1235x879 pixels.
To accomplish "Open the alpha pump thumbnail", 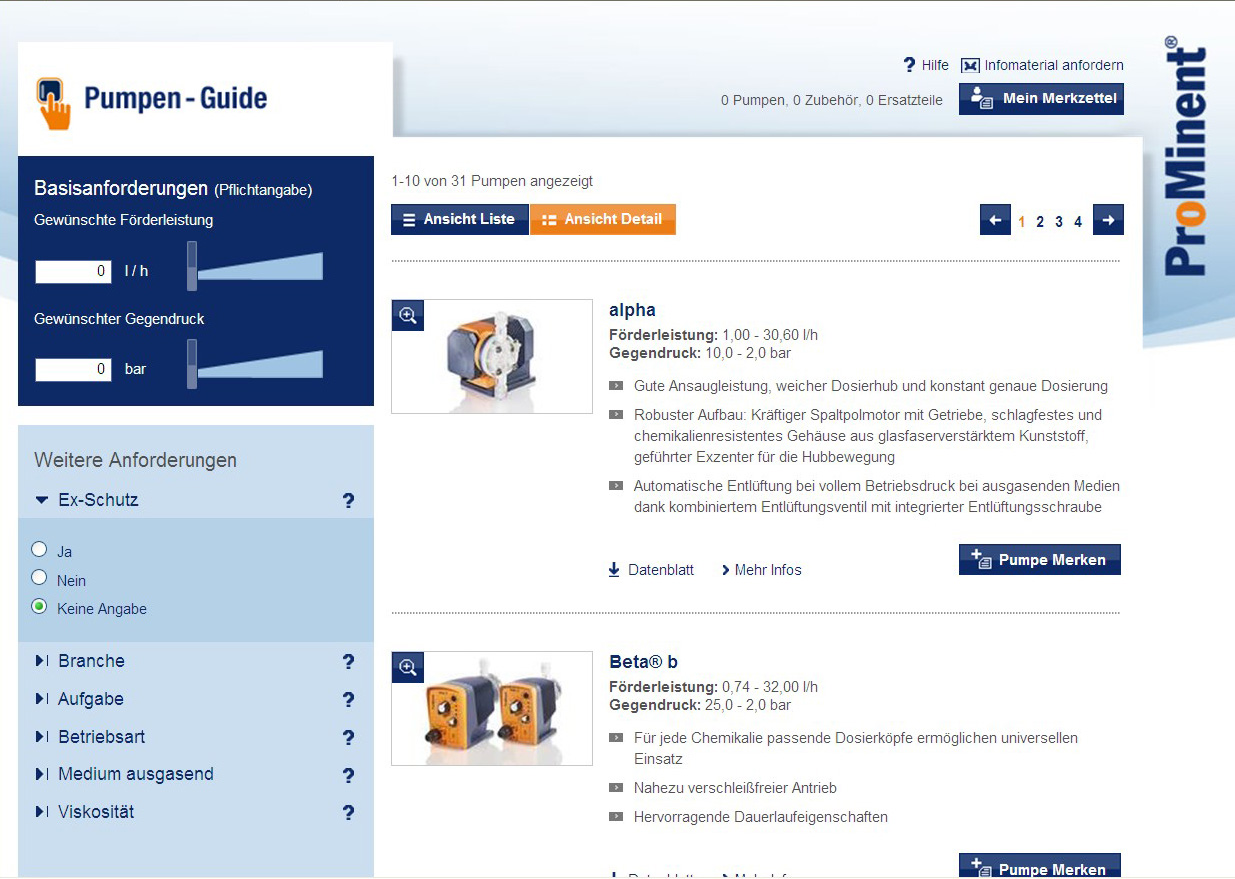I will [x=492, y=357].
